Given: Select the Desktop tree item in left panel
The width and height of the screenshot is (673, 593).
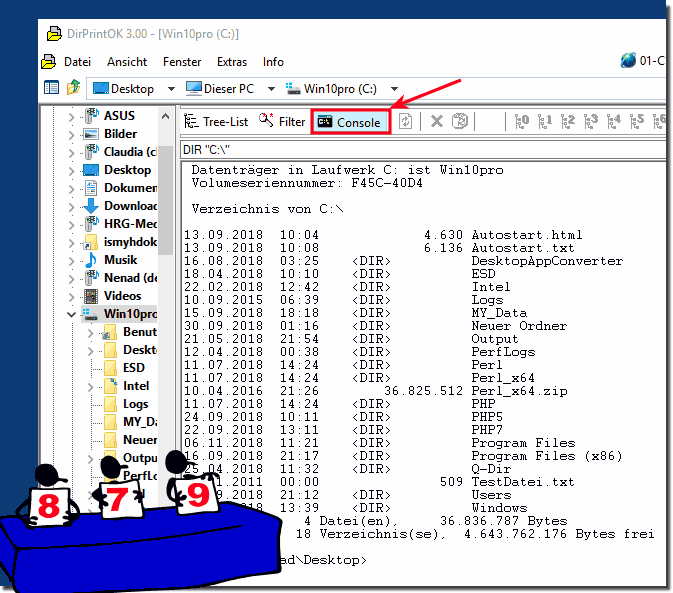Looking at the screenshot, I should pyautogui.click(x=127, y=170).
